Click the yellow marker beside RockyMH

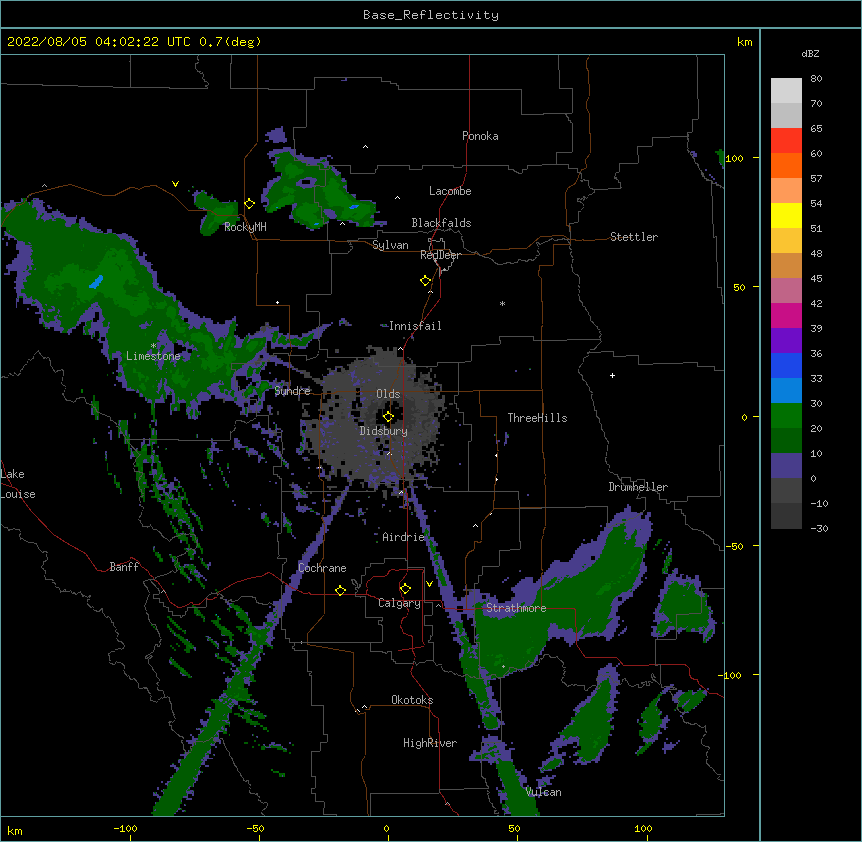249,203
